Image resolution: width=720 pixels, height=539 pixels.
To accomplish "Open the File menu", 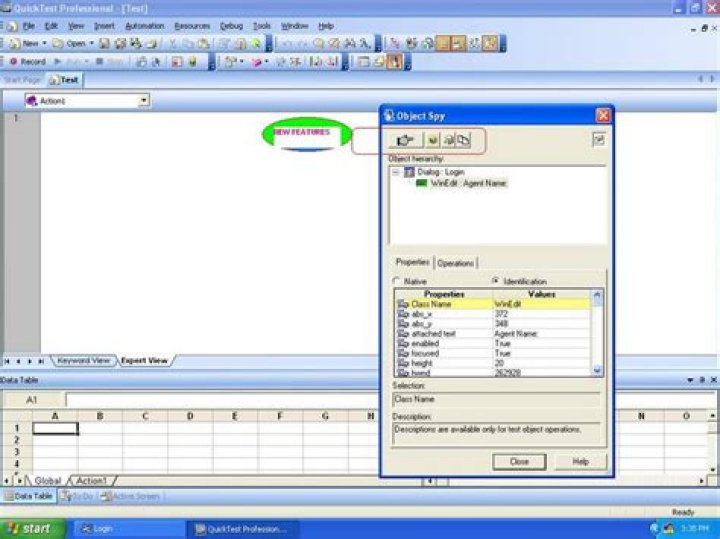I will [28, 26].
